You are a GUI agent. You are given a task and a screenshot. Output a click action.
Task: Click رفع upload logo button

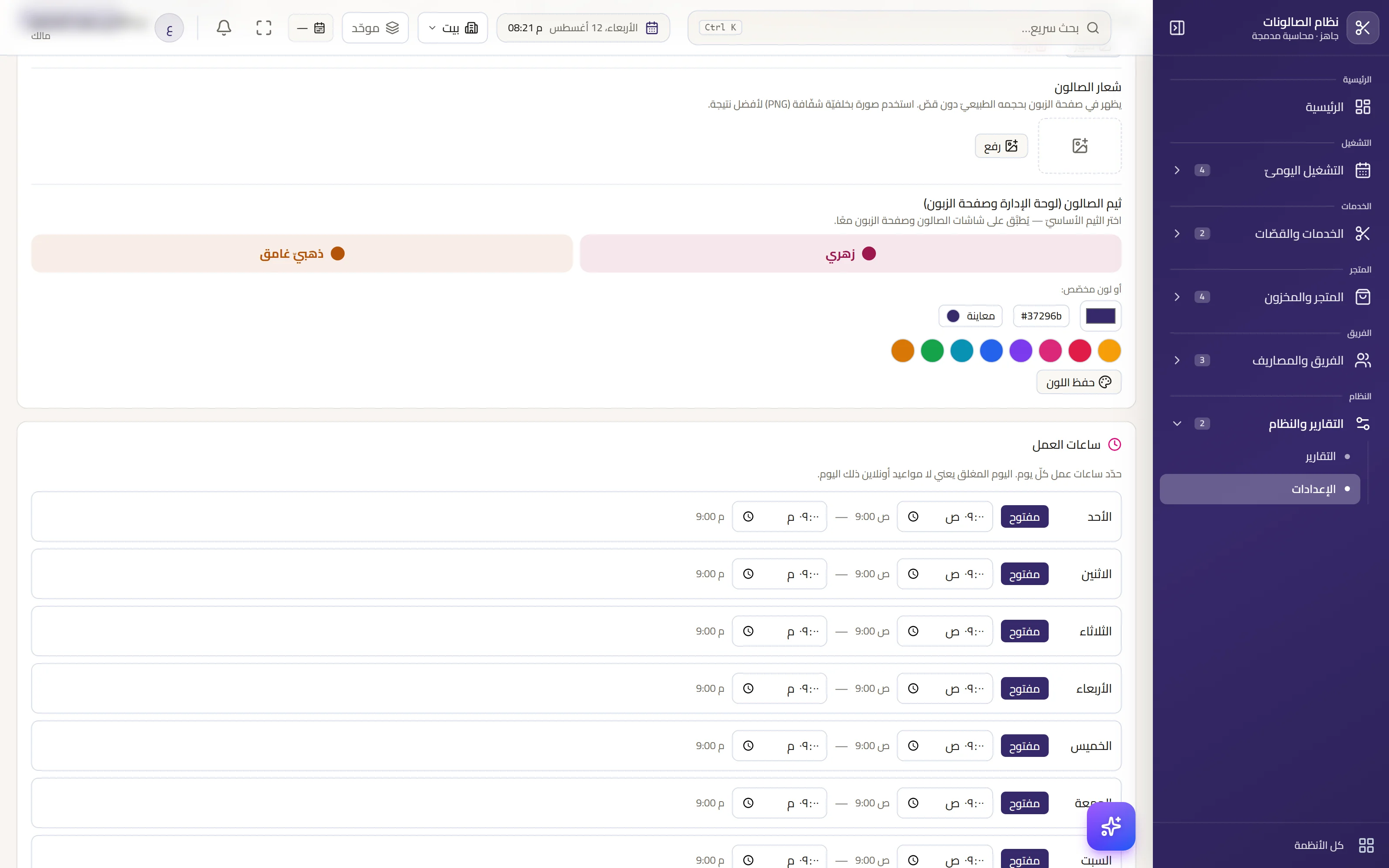tap(1001, 146)
